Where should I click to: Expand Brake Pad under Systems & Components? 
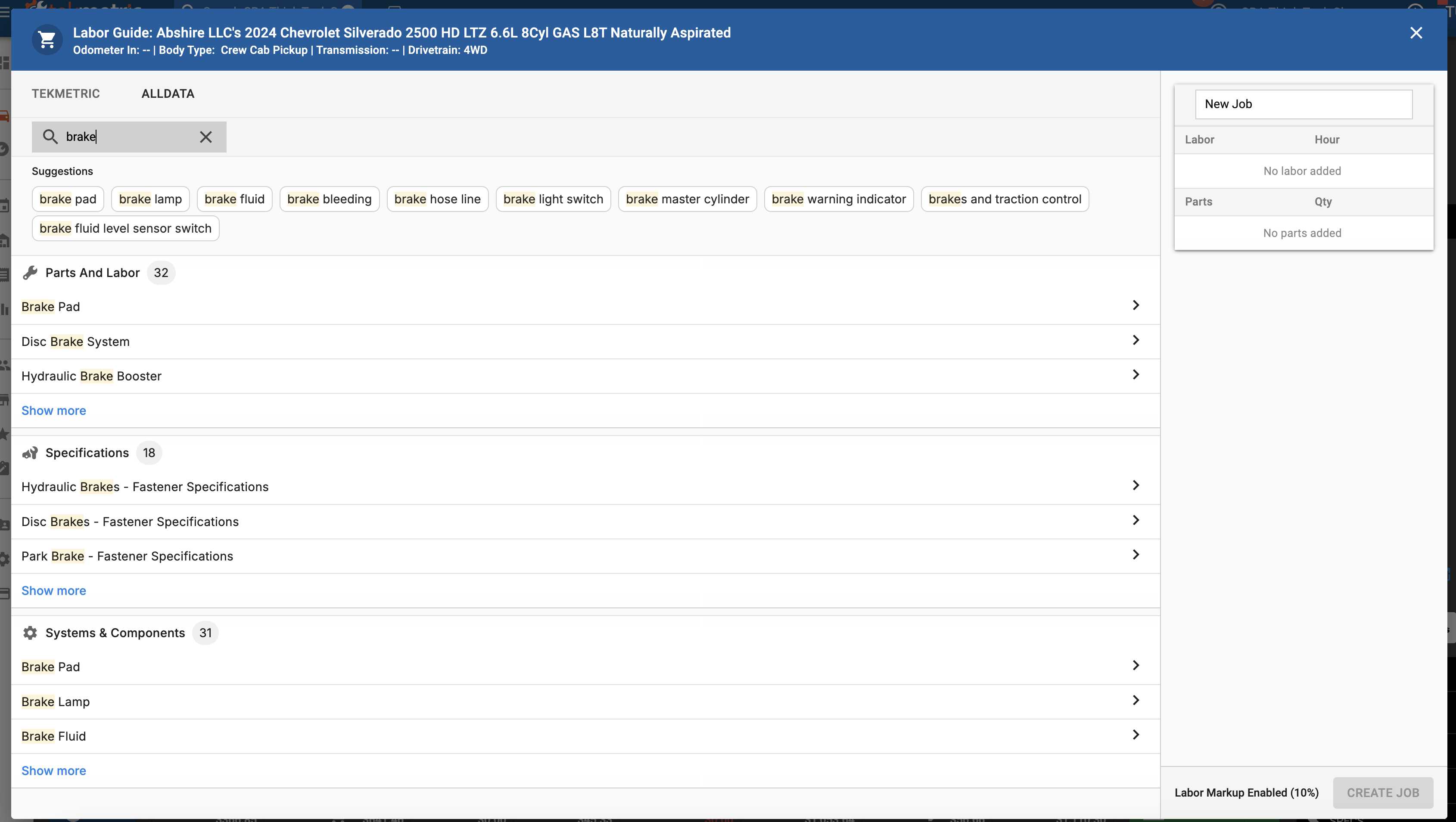coord(585,666)
